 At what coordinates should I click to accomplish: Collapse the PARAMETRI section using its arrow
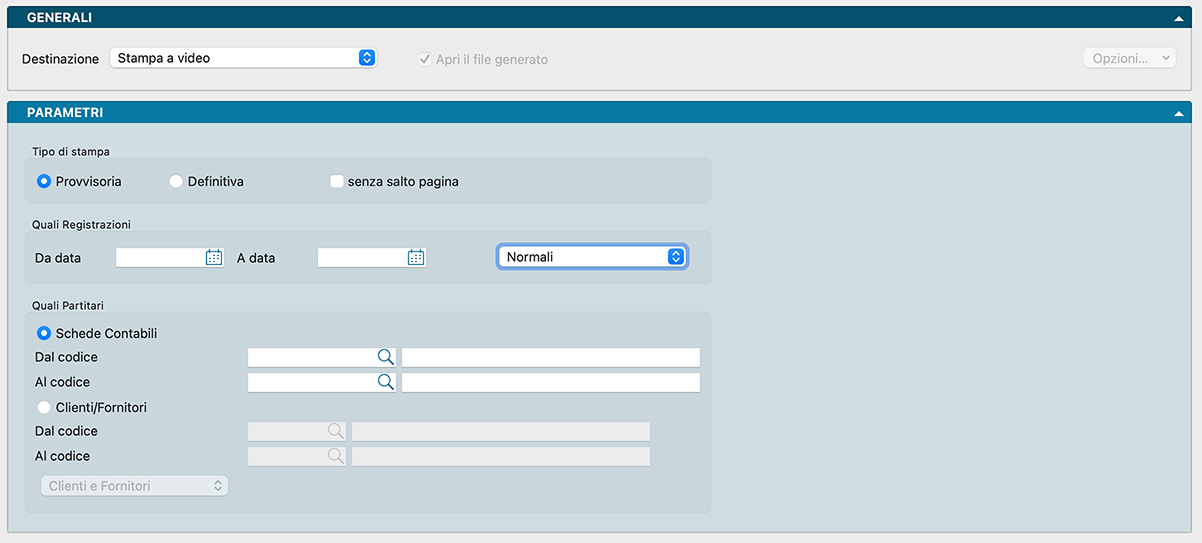[x=1180, y=113]
